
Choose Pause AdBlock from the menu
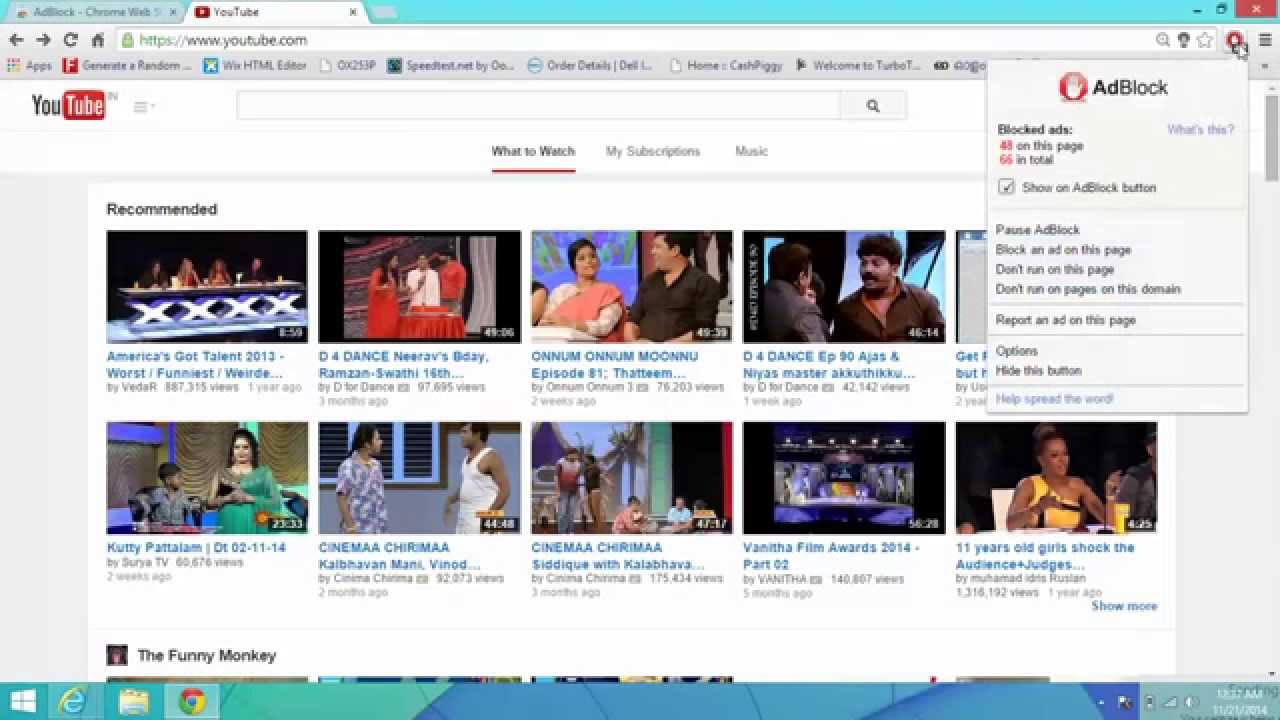pyautogui.click(x=1037, y=230)
